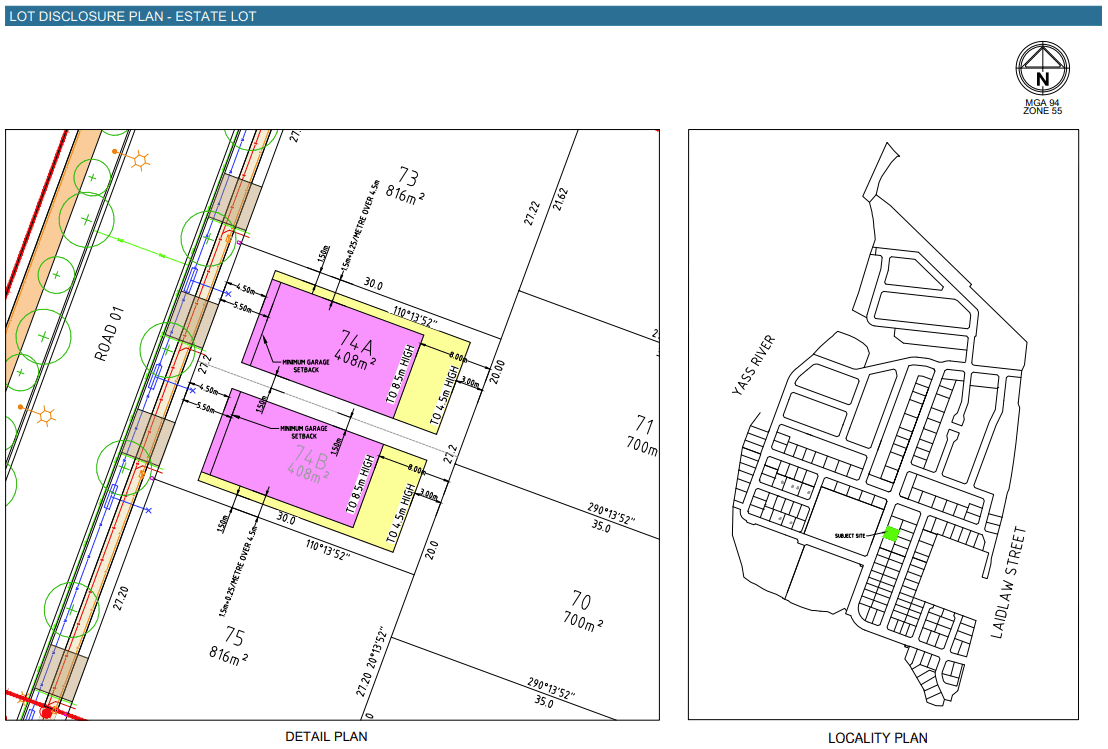Click the lot 75 816m² label

click(231, 645)
